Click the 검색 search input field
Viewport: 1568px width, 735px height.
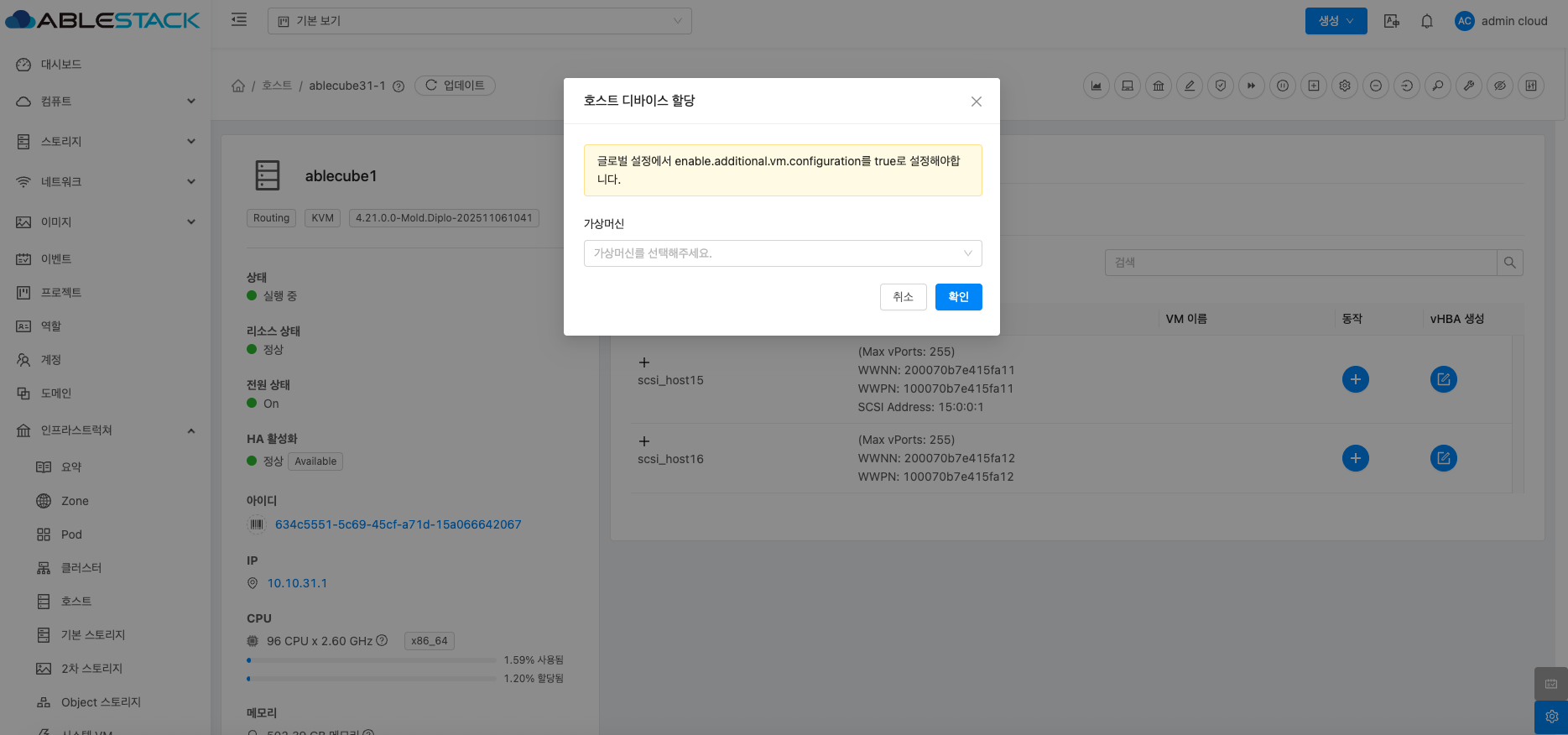click(1300, 263)
